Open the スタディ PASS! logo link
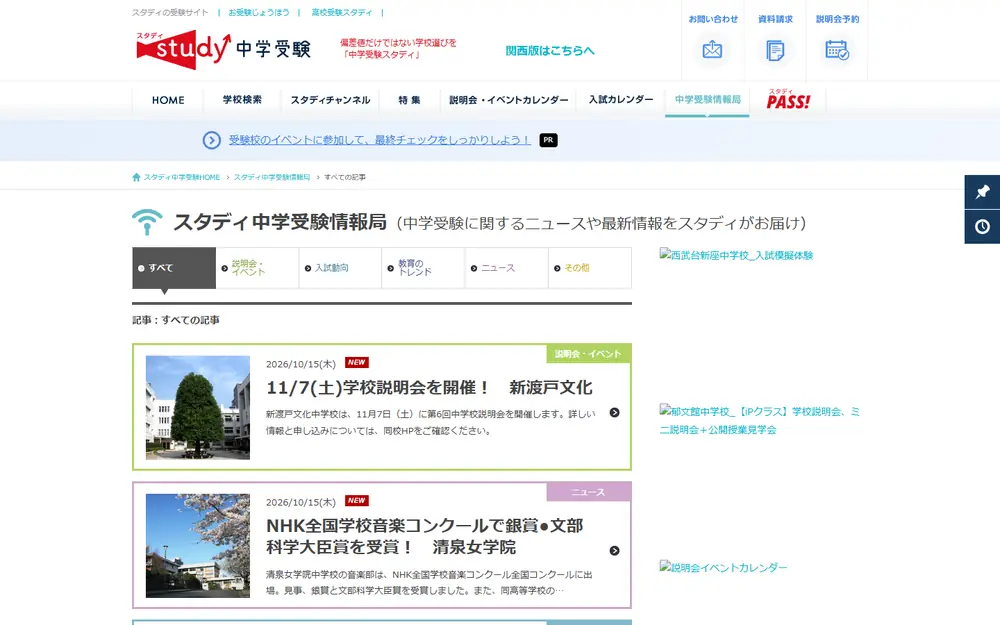 pos(788,99)
